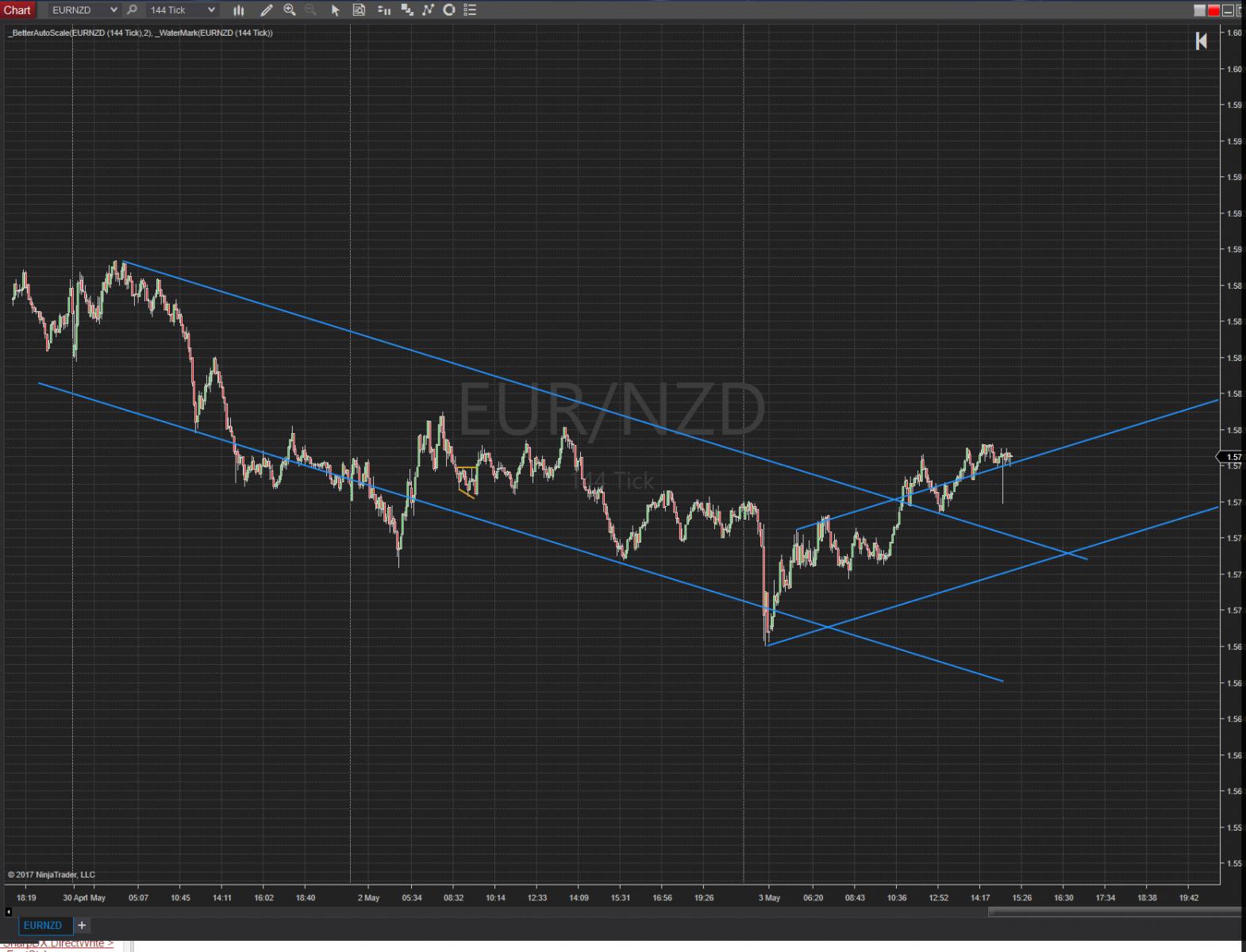
Task: Expand the EURNZD instrument dropdown
Action: [113, 10]
